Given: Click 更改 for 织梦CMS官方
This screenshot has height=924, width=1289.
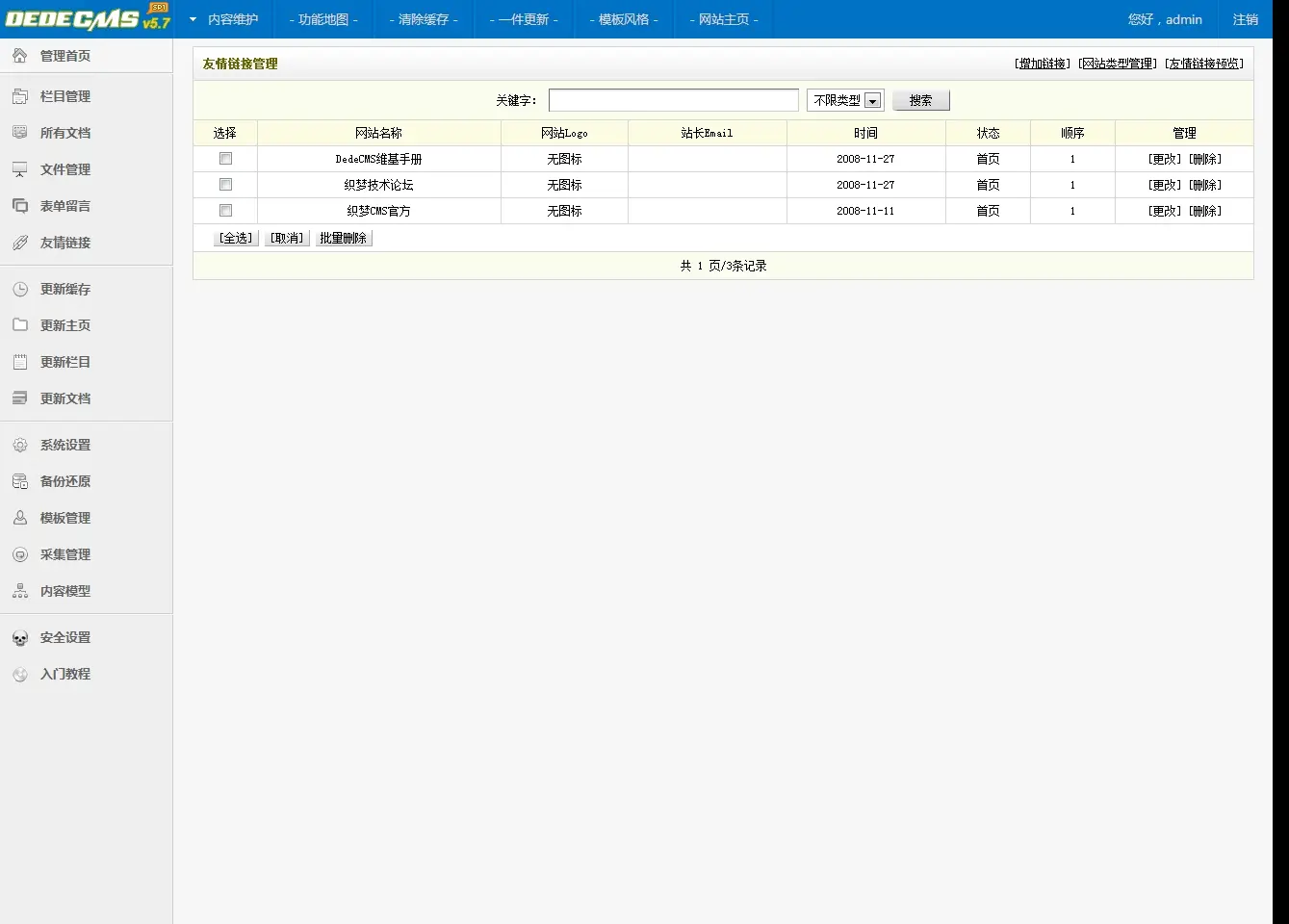Looking at the screenshot, I should (x=1165, y=211).
